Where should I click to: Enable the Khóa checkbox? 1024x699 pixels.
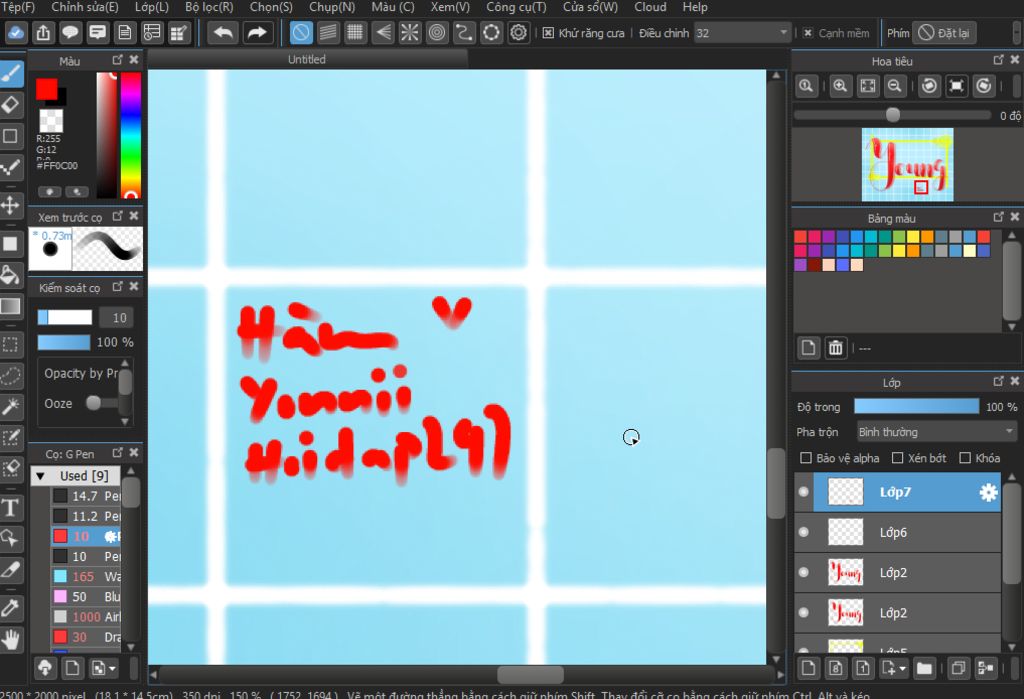(965, 458)
